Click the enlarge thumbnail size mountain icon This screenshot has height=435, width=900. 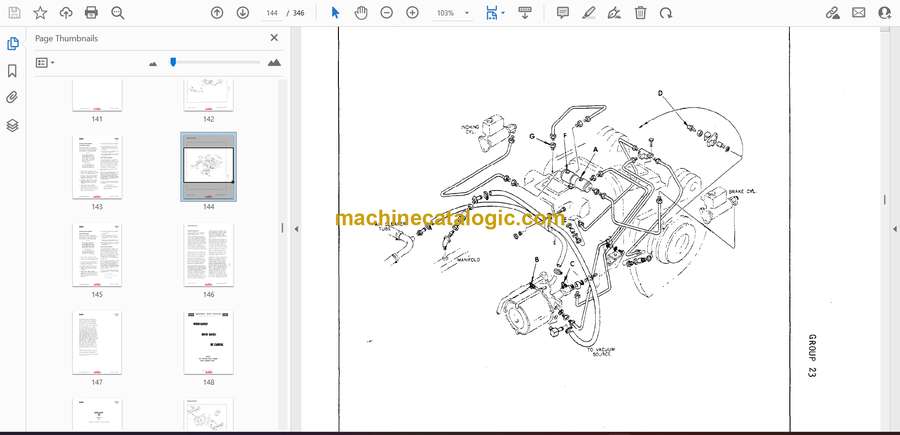click(x=274, y=63)
